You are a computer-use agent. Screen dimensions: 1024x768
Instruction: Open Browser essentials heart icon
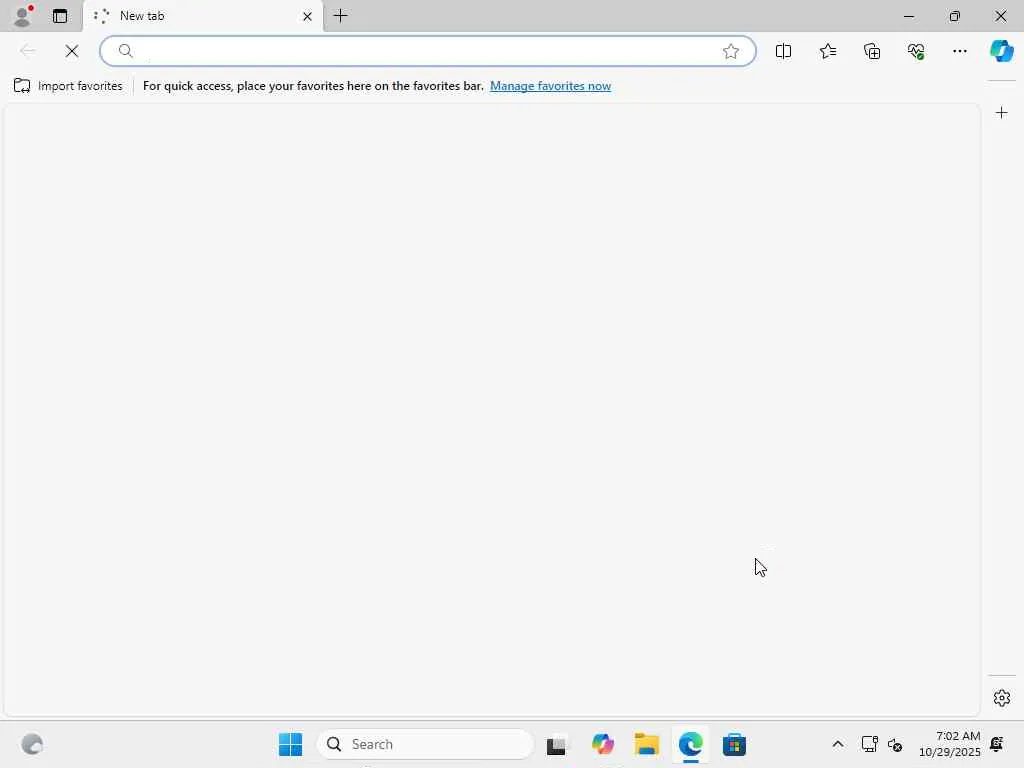pyautogui.click(x=916, y=51)
